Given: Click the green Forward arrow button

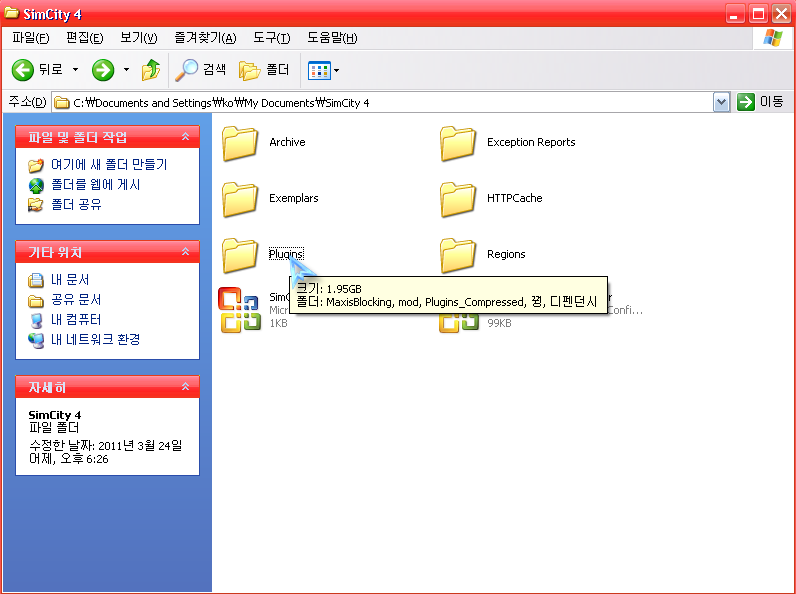Looking at the screenshot, I should [x=103, y=70].
